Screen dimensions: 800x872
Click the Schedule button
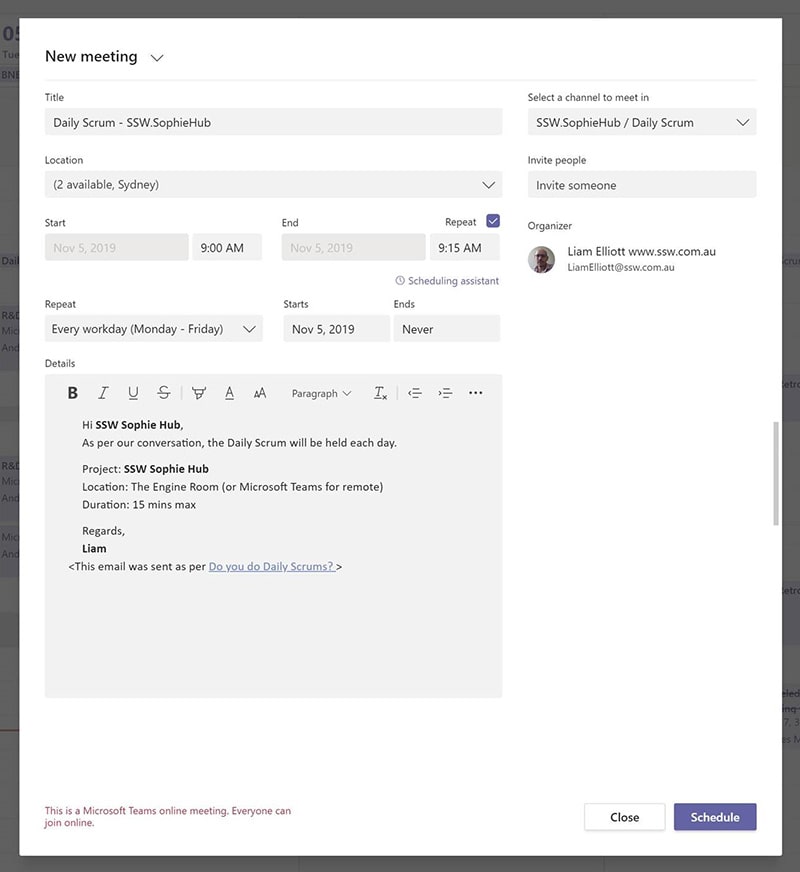(715, 817)
